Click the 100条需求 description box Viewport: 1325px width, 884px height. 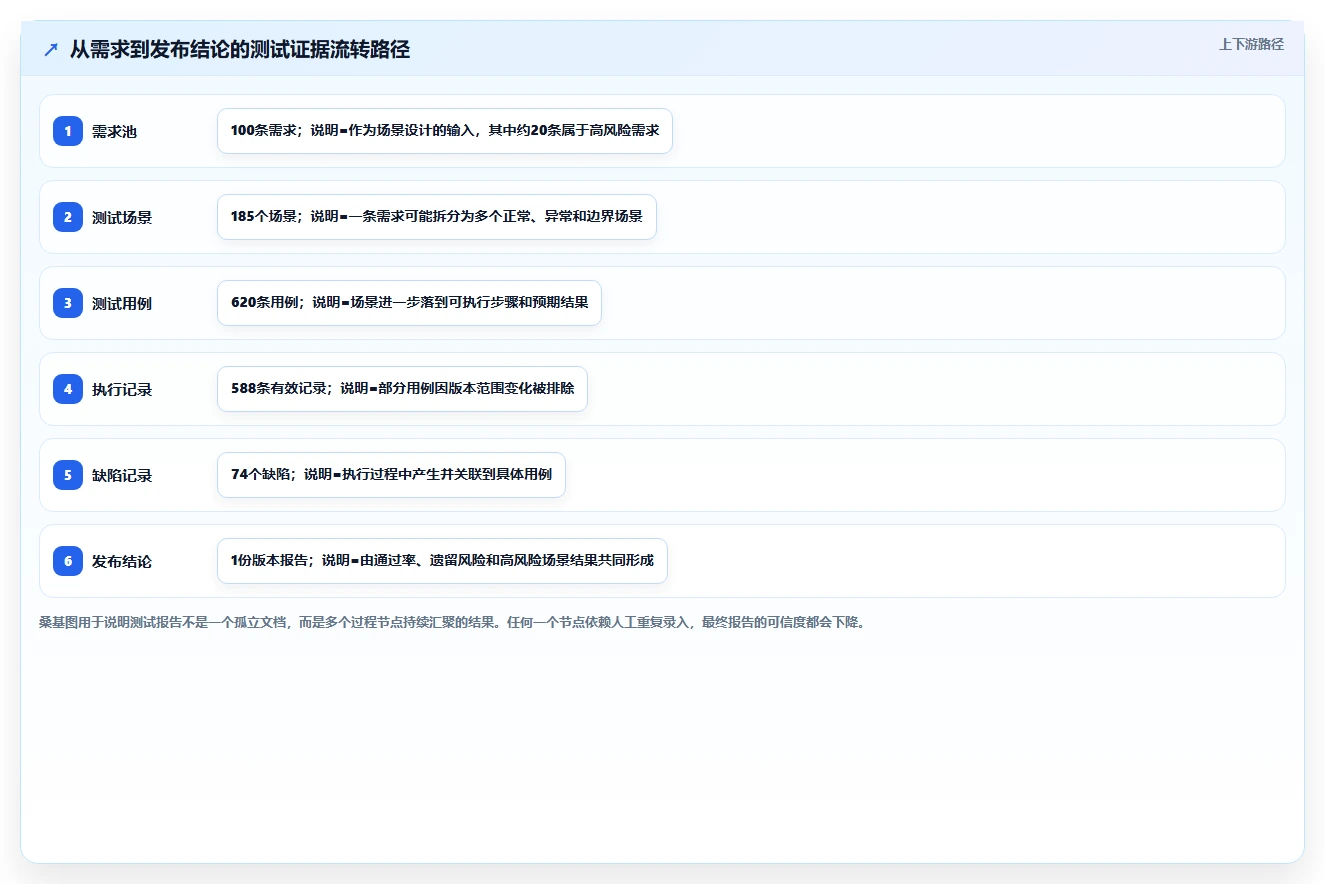coord(445,131)
